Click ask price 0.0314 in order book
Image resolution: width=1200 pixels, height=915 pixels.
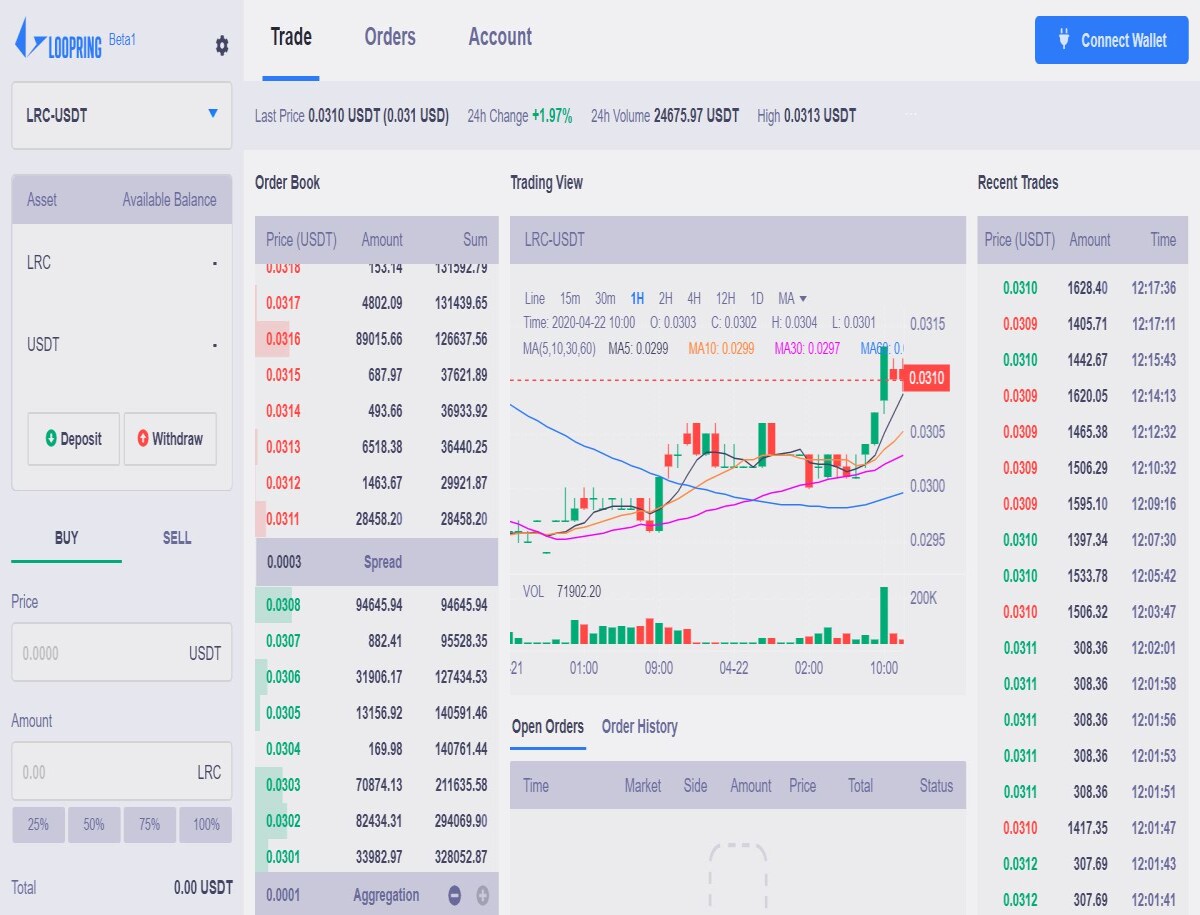pos(283,411)
